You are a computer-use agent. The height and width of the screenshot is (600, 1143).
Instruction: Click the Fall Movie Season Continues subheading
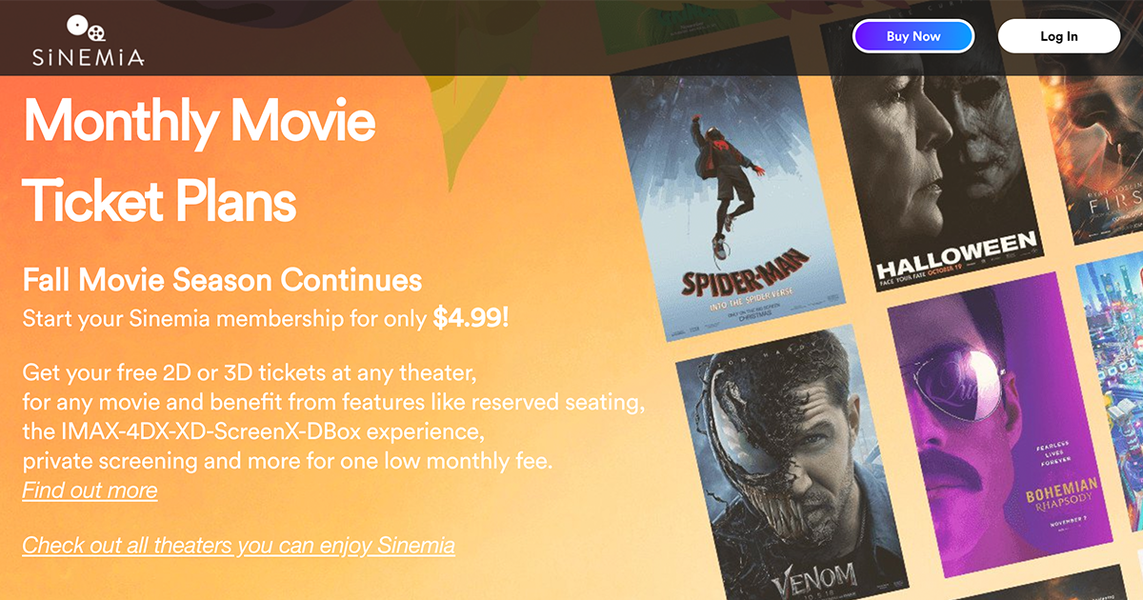(x=222, y=279)
